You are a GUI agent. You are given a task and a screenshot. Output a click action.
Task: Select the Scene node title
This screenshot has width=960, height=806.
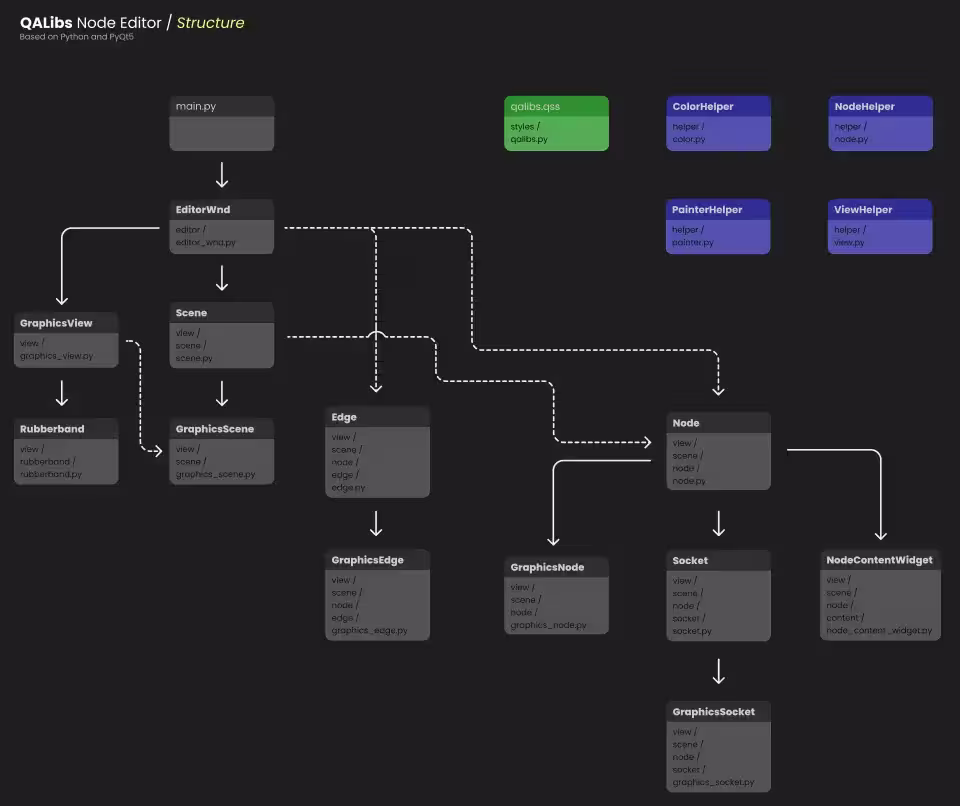191,313
